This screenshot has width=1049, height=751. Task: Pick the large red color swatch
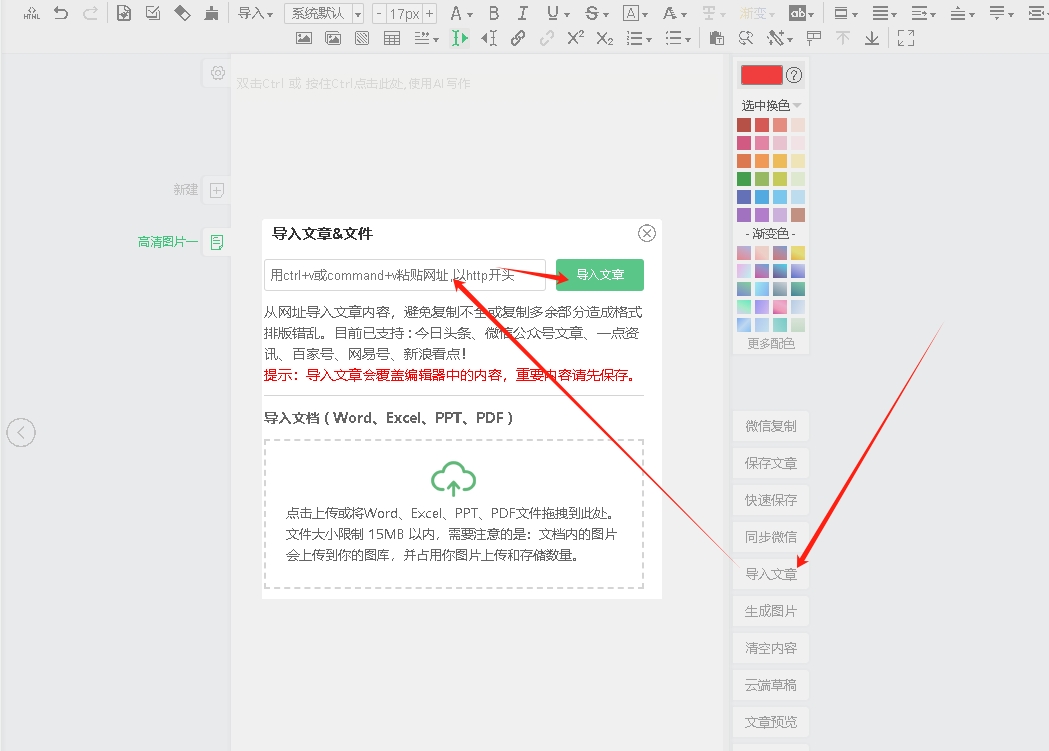pyautogui.click(x=760, y=75)
